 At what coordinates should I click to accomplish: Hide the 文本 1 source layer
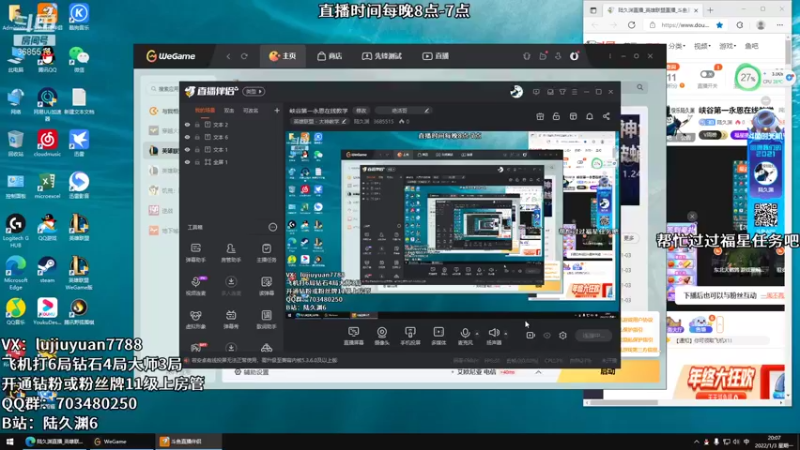coord(187,149)
